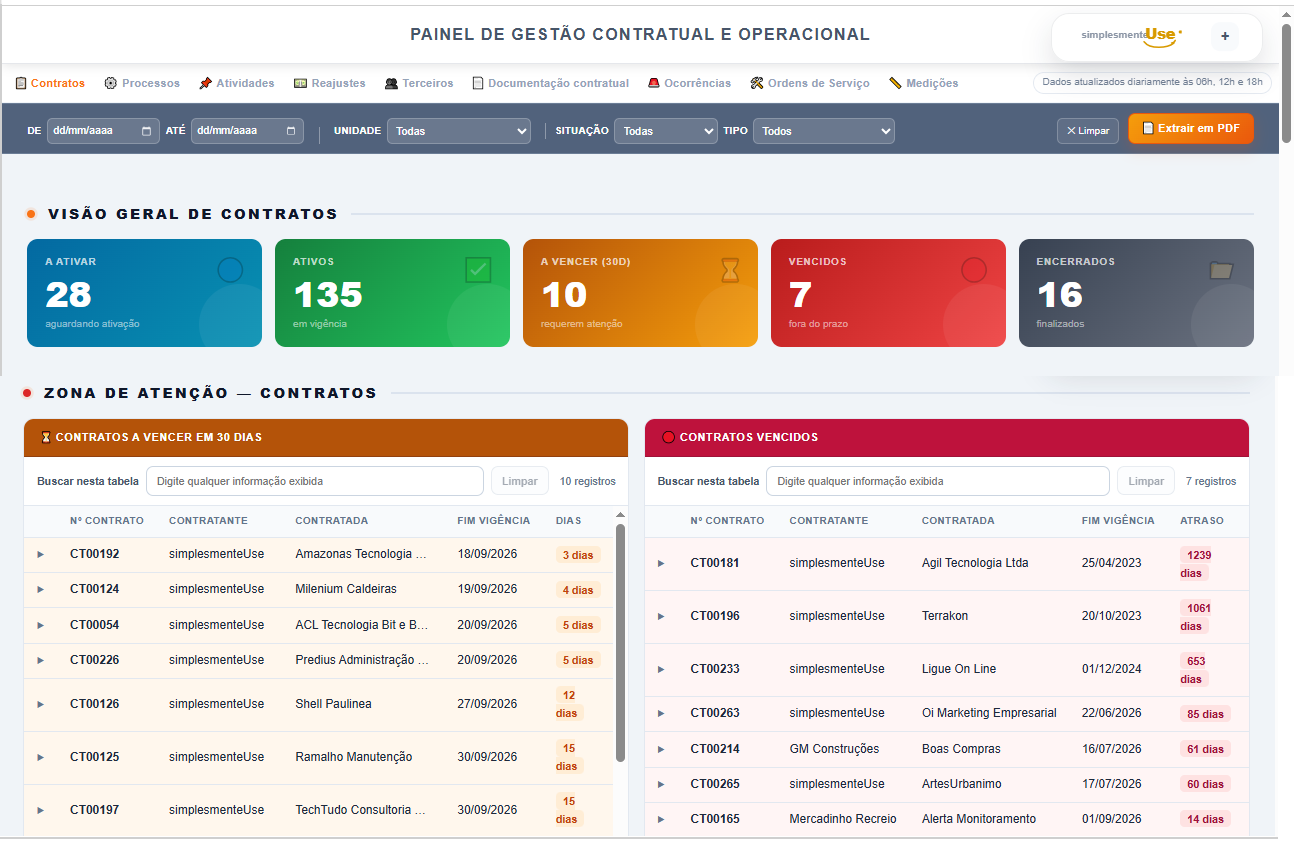Click the ENCERRADOS card folder icon

[1221, 270]
